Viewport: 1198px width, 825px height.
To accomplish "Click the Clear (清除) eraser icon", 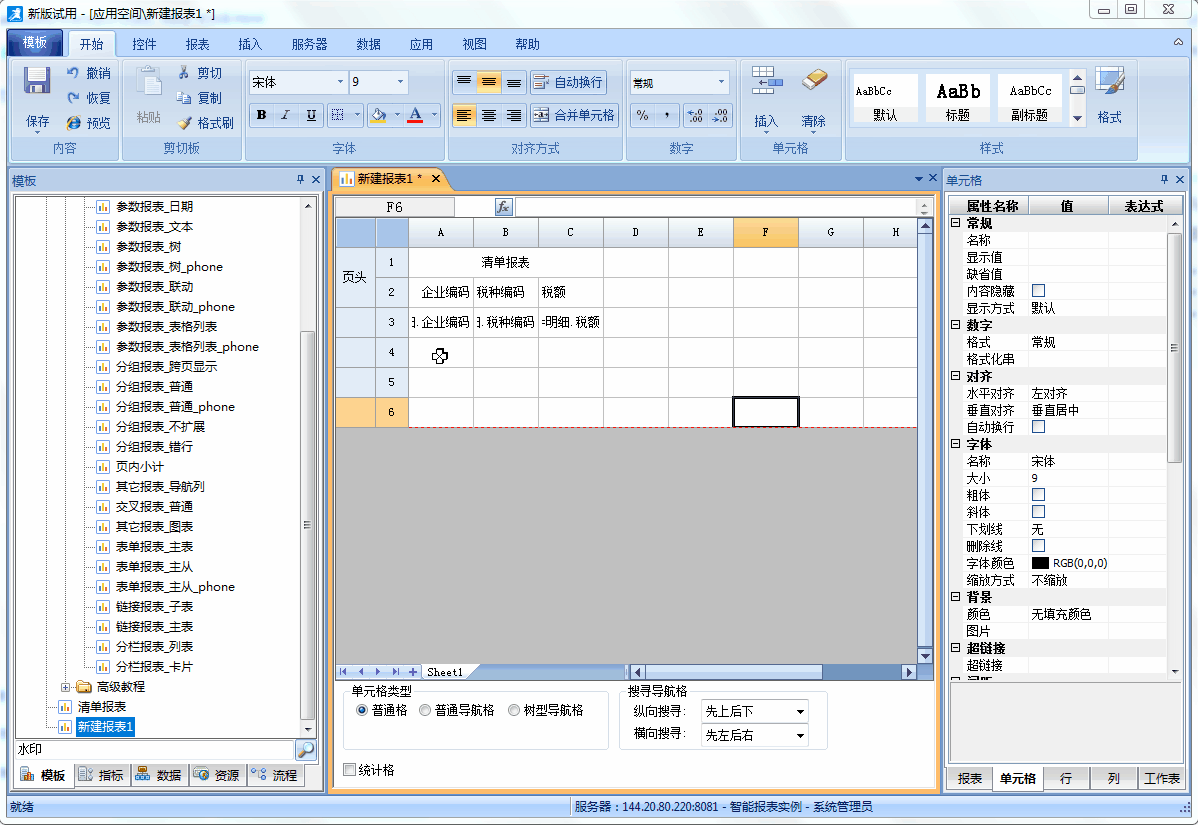I will [815, 81].
